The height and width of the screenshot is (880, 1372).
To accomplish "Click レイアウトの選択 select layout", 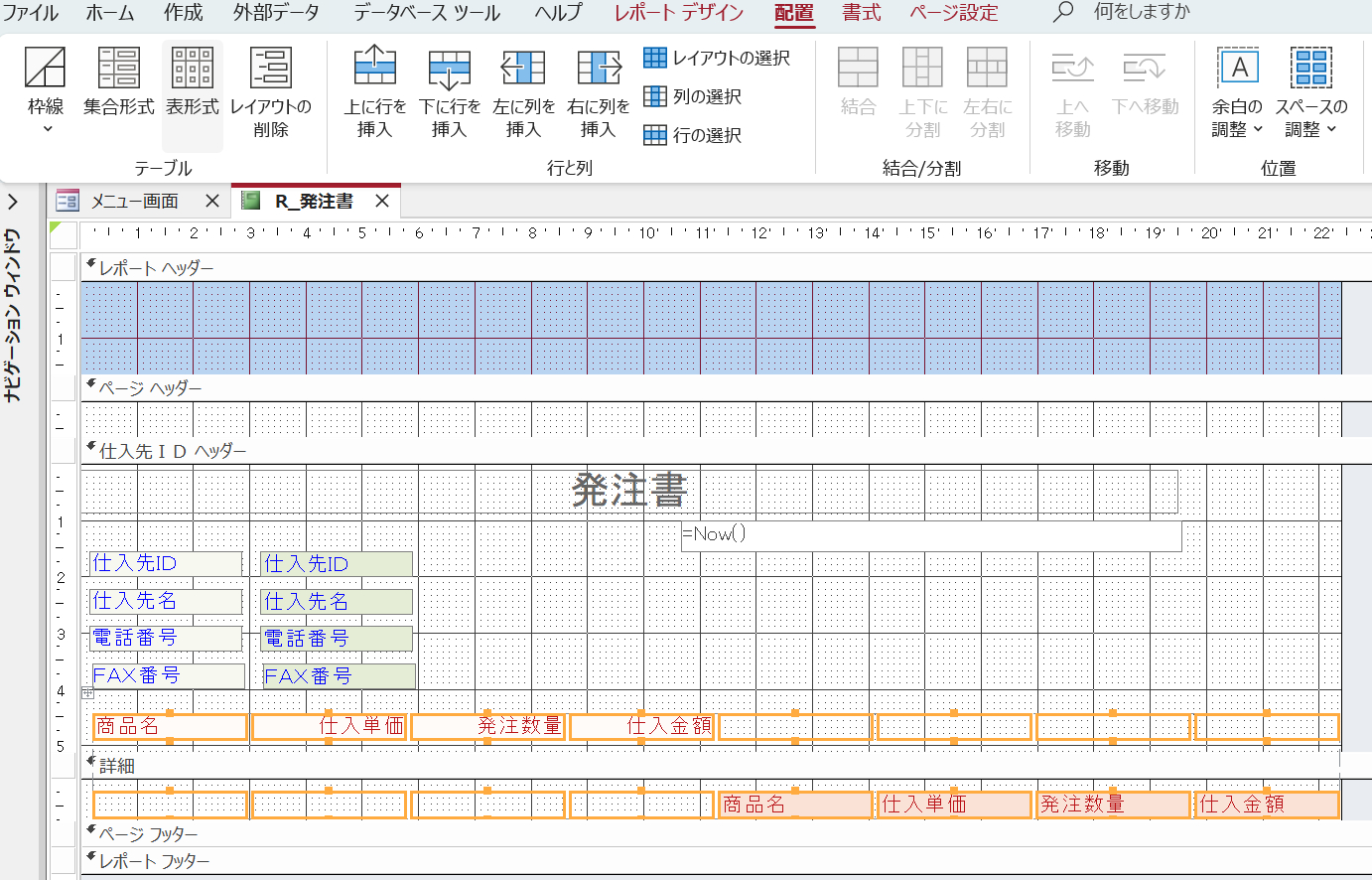I will point(717,58).
